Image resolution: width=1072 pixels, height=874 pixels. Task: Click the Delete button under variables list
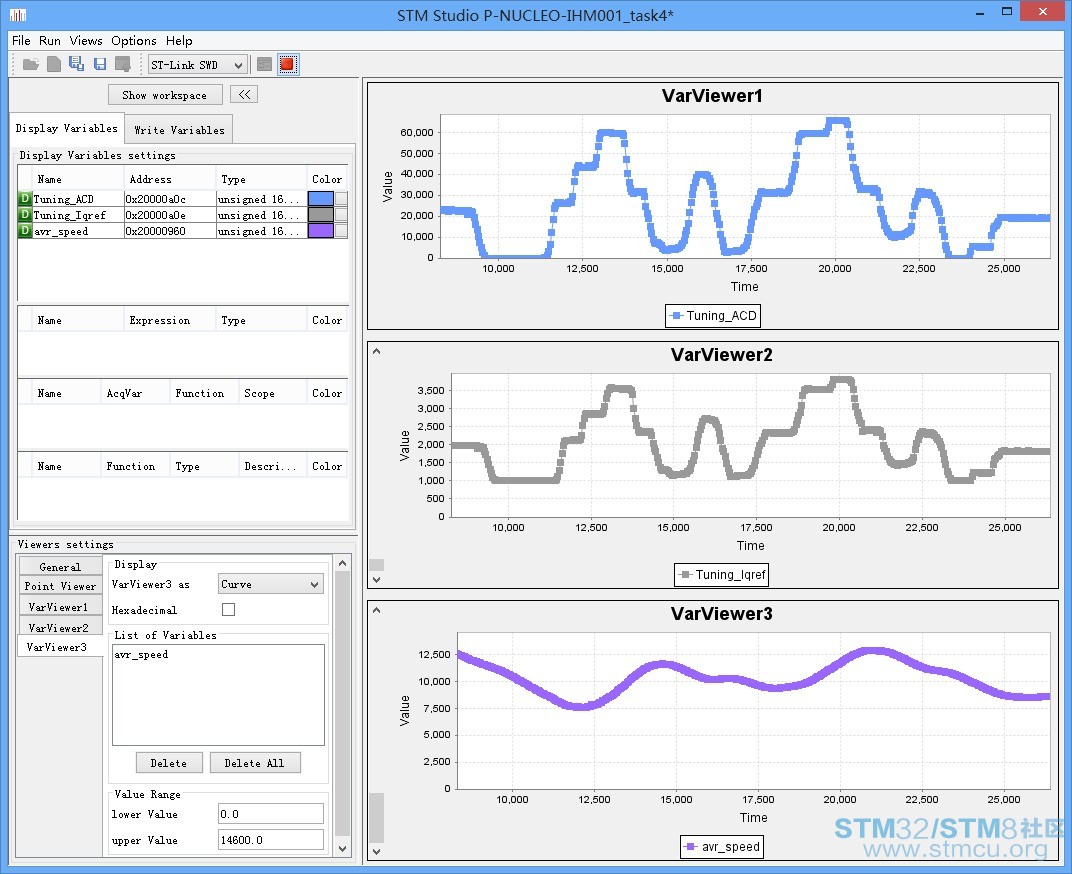168,763
